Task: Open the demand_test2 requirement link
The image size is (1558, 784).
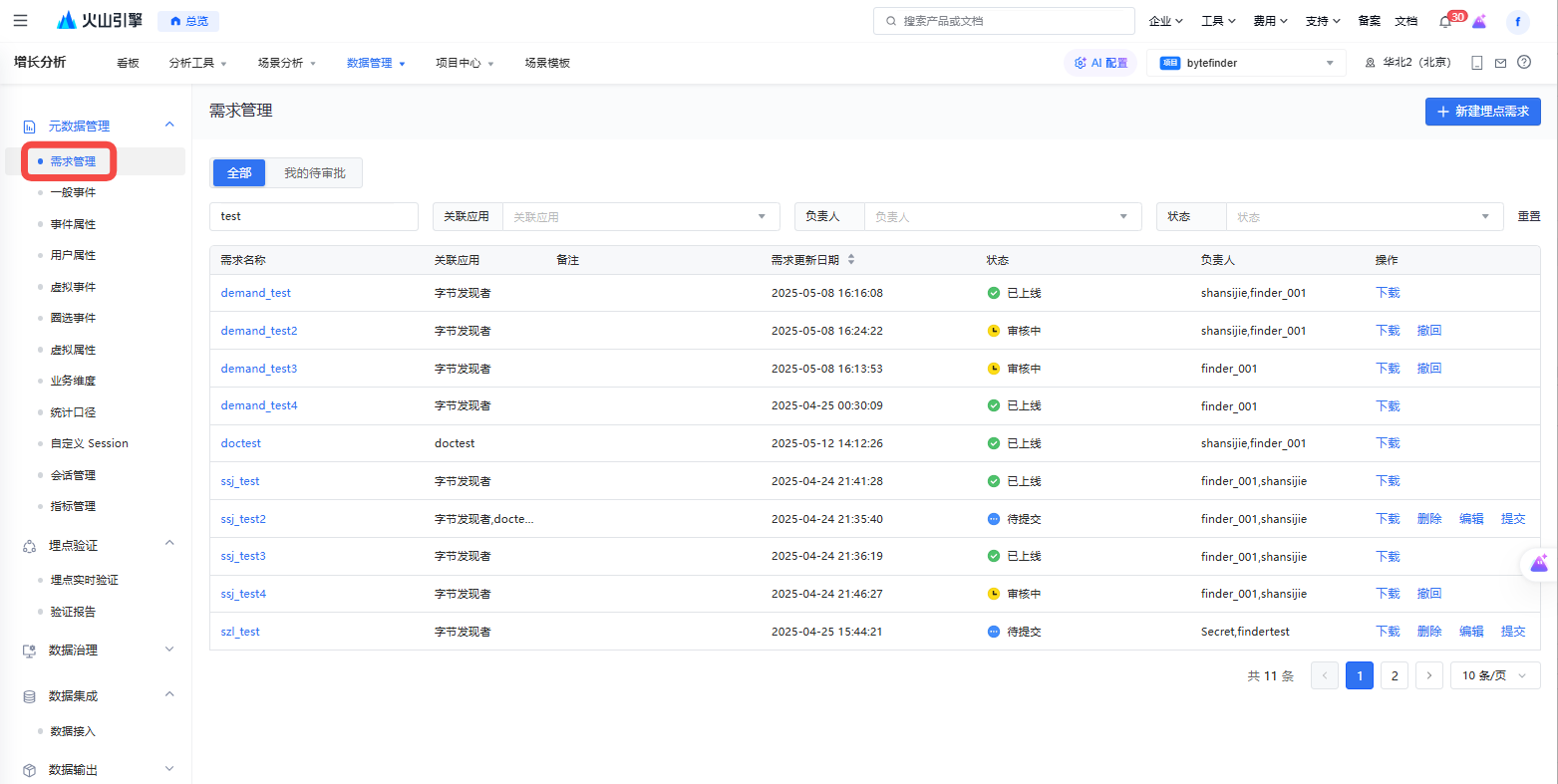Action: point(259,331)
